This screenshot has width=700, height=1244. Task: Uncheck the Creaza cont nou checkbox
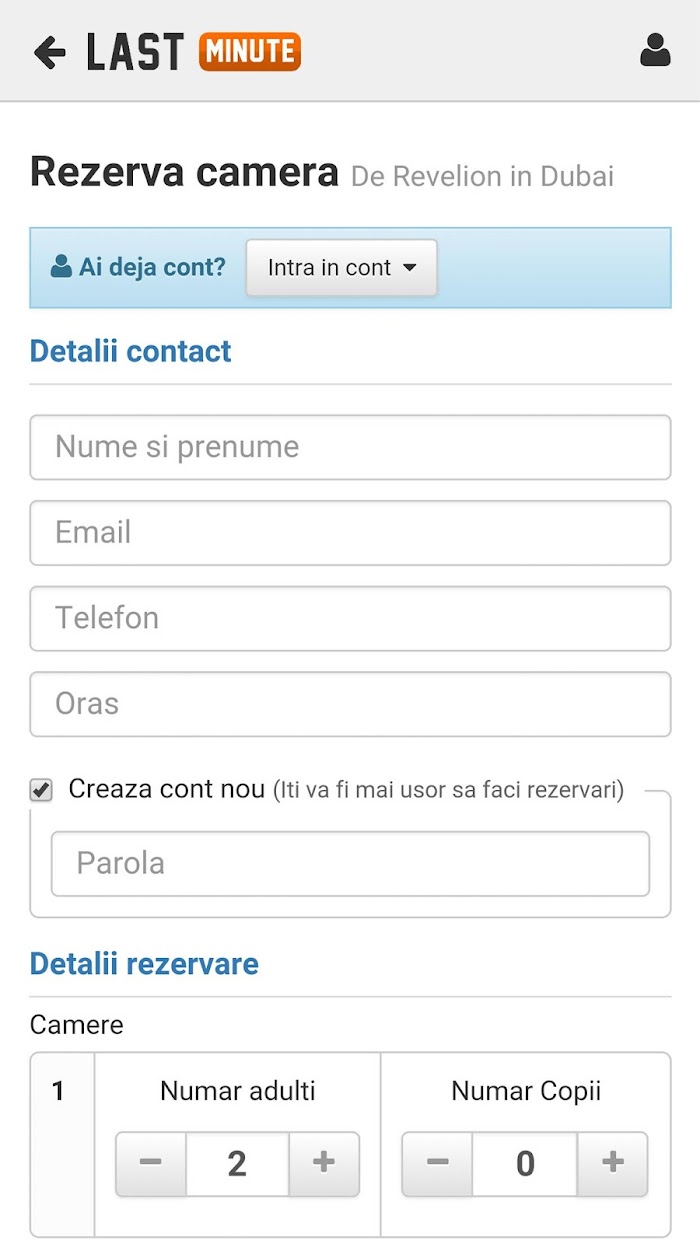click(x=41, y=791)
